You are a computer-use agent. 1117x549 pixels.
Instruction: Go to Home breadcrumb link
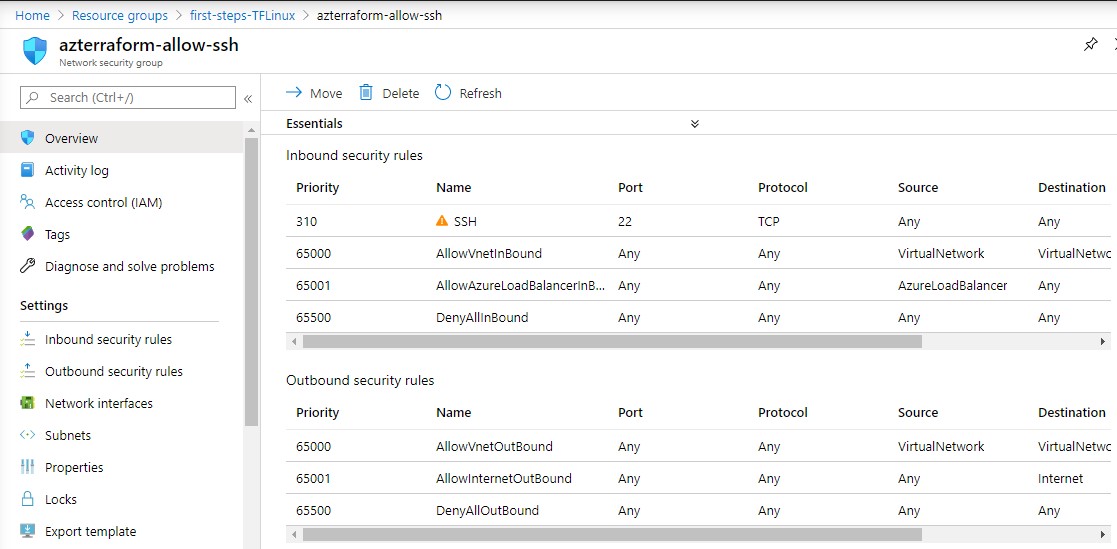[32, 15]
